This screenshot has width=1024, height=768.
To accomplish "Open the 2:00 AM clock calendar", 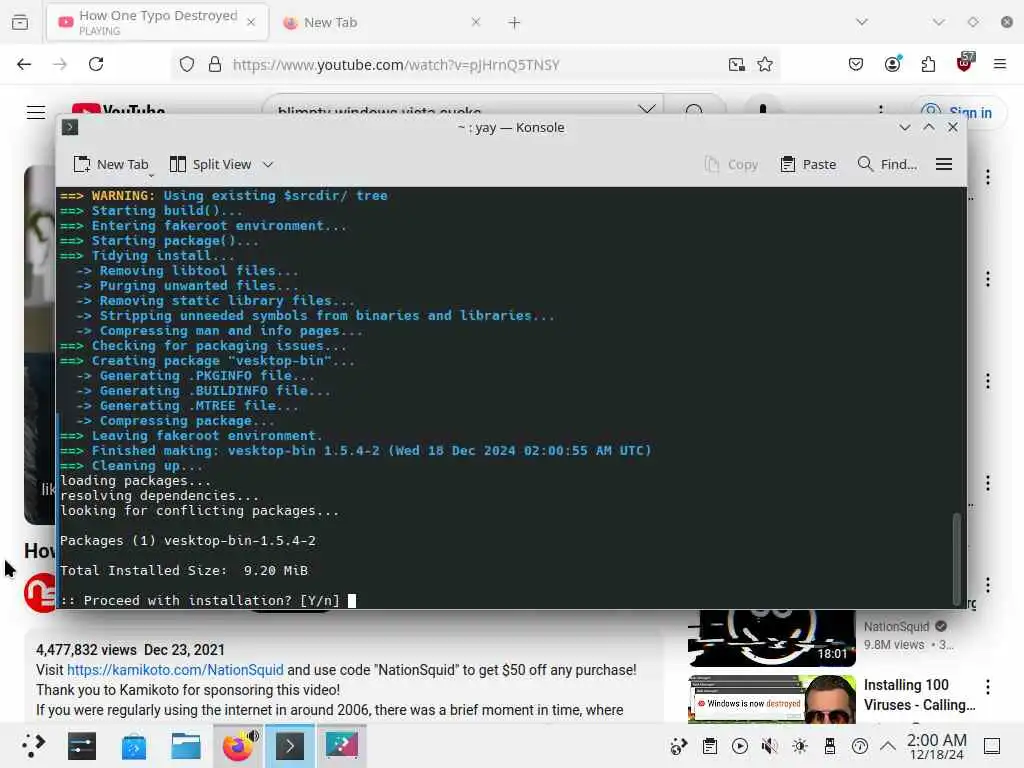I will tap(936, 746).
